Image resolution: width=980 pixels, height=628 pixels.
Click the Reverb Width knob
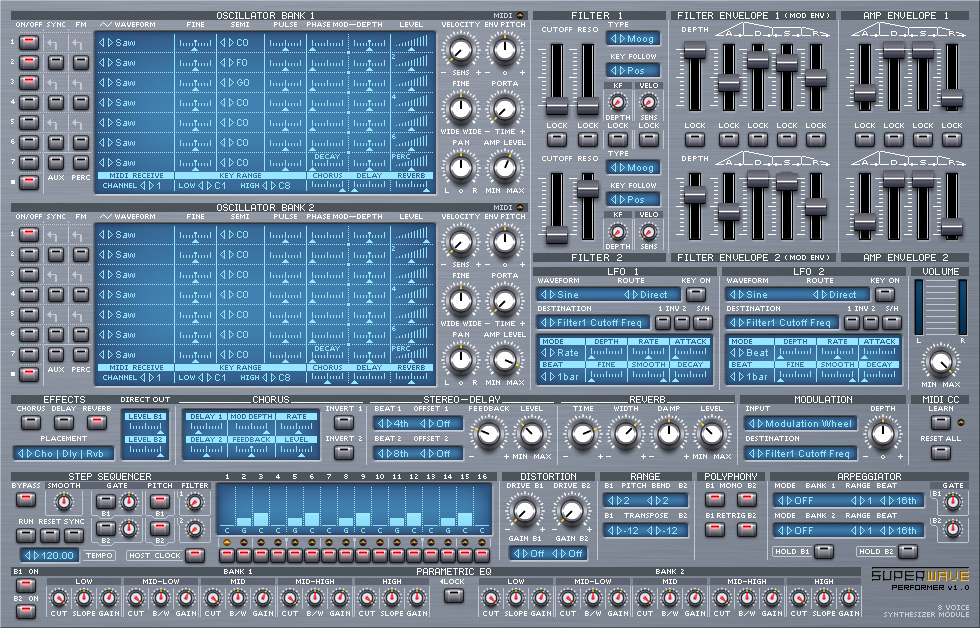[626, 434]
